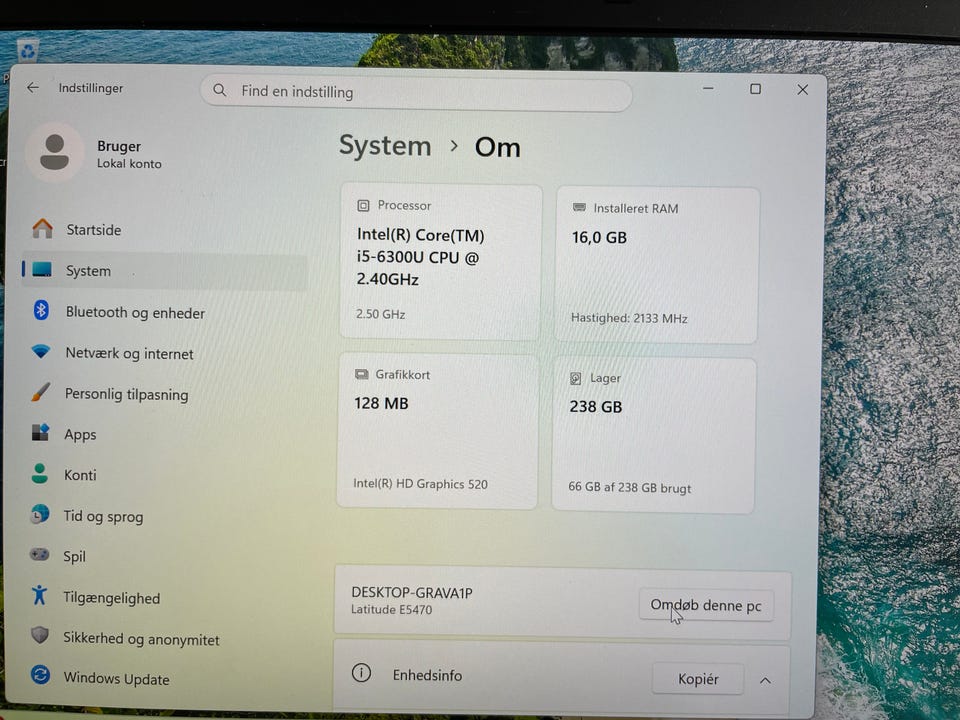Click the Recycle Bin desktop icon
This screenshot has width=960, height=720.
click(27, 51)
